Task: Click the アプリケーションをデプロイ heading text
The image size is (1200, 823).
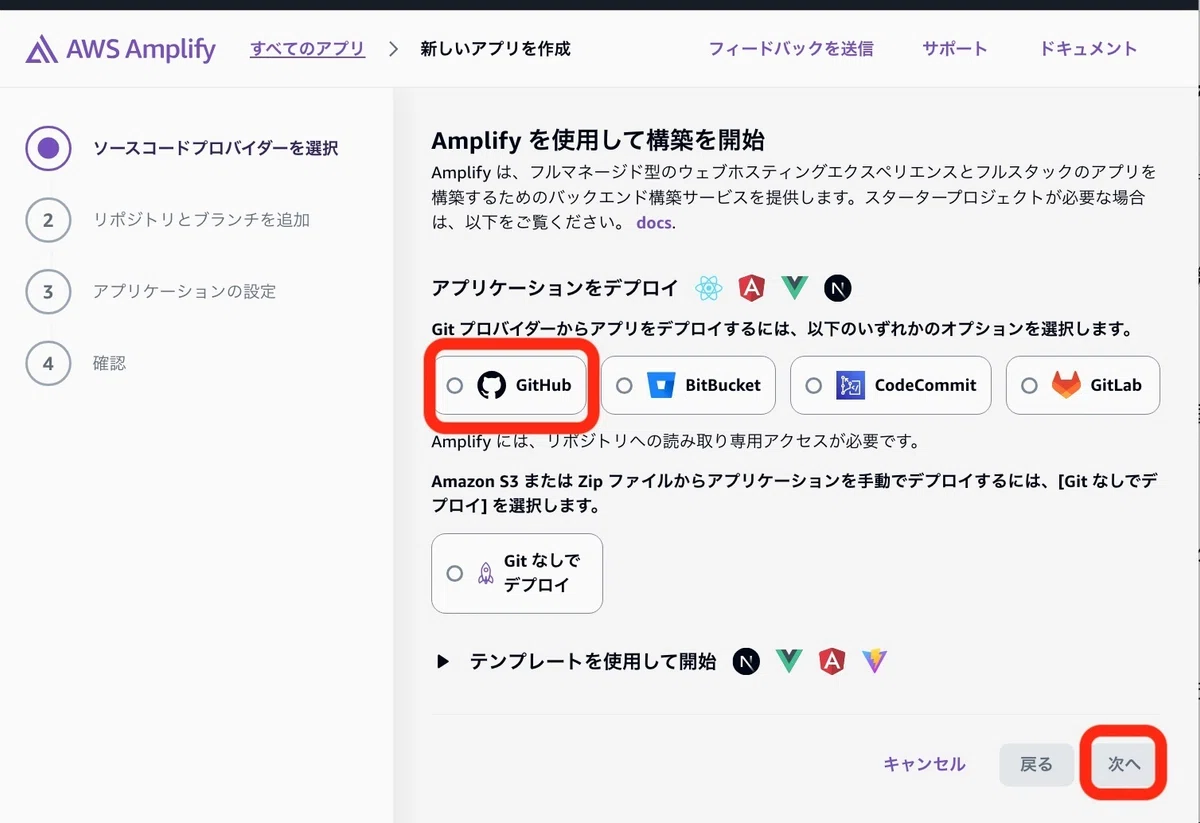Action: point(555,289)
